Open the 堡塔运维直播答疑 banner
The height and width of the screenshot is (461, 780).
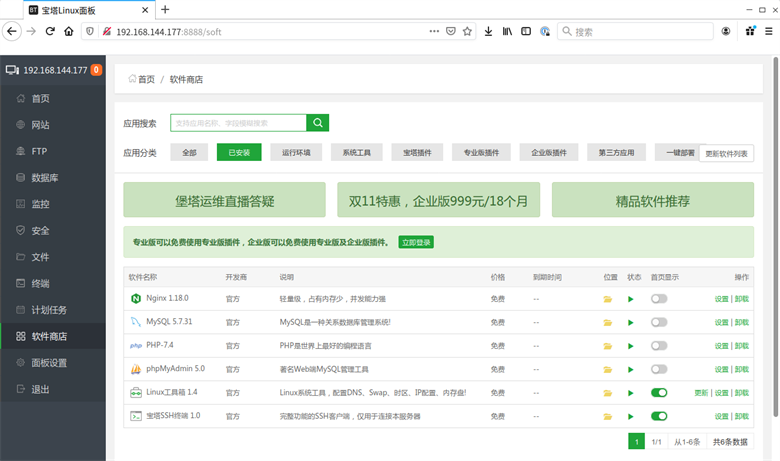pyautogui.click(x=224, y=199)
